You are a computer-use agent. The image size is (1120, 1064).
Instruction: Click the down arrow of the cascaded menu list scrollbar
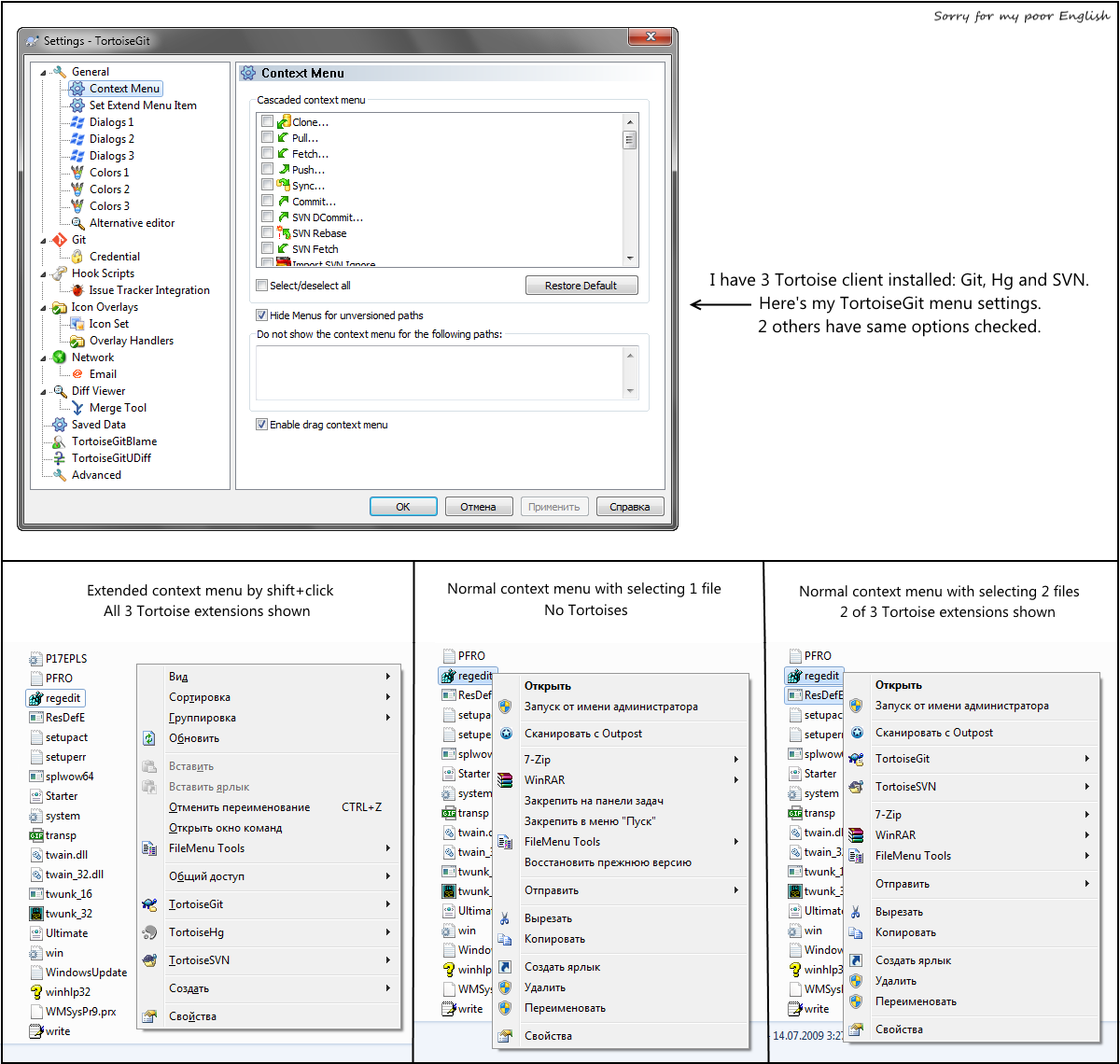[x=630, y=259]
